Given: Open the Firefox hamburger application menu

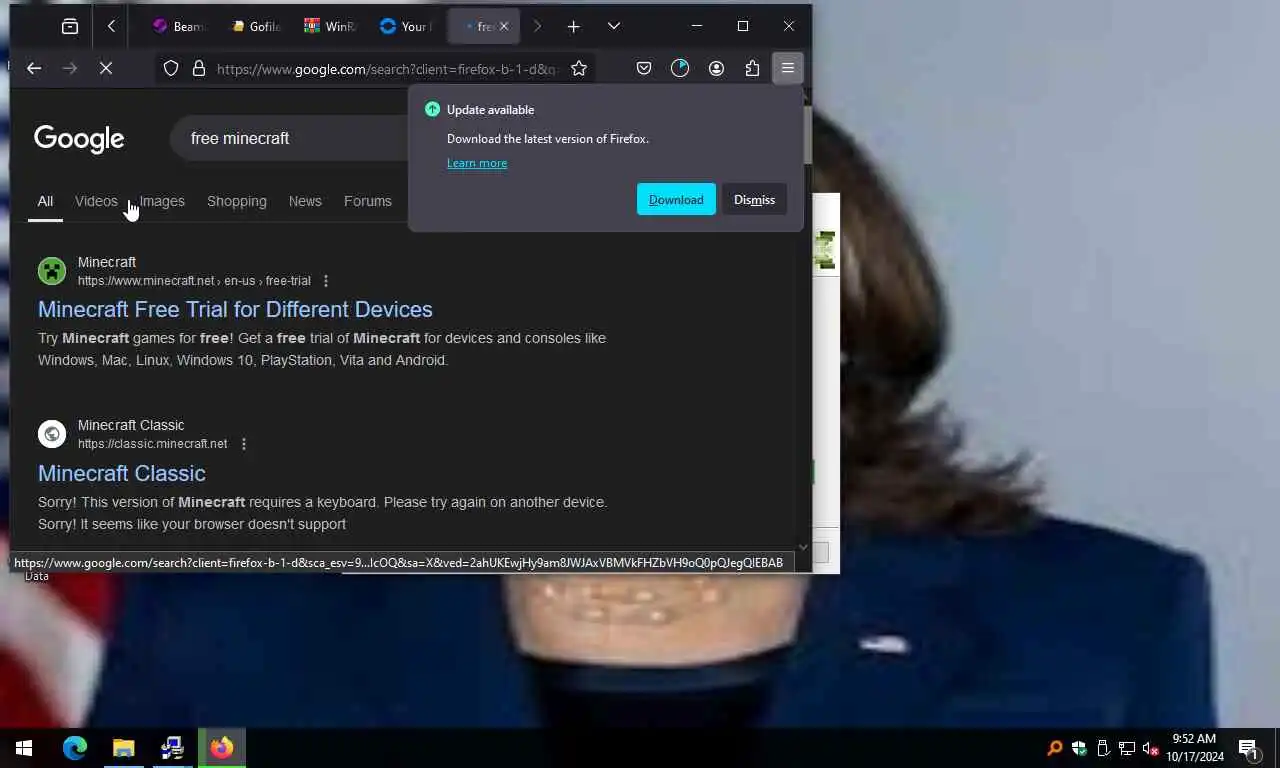Looking at the screenshot, I should point(788,68).
